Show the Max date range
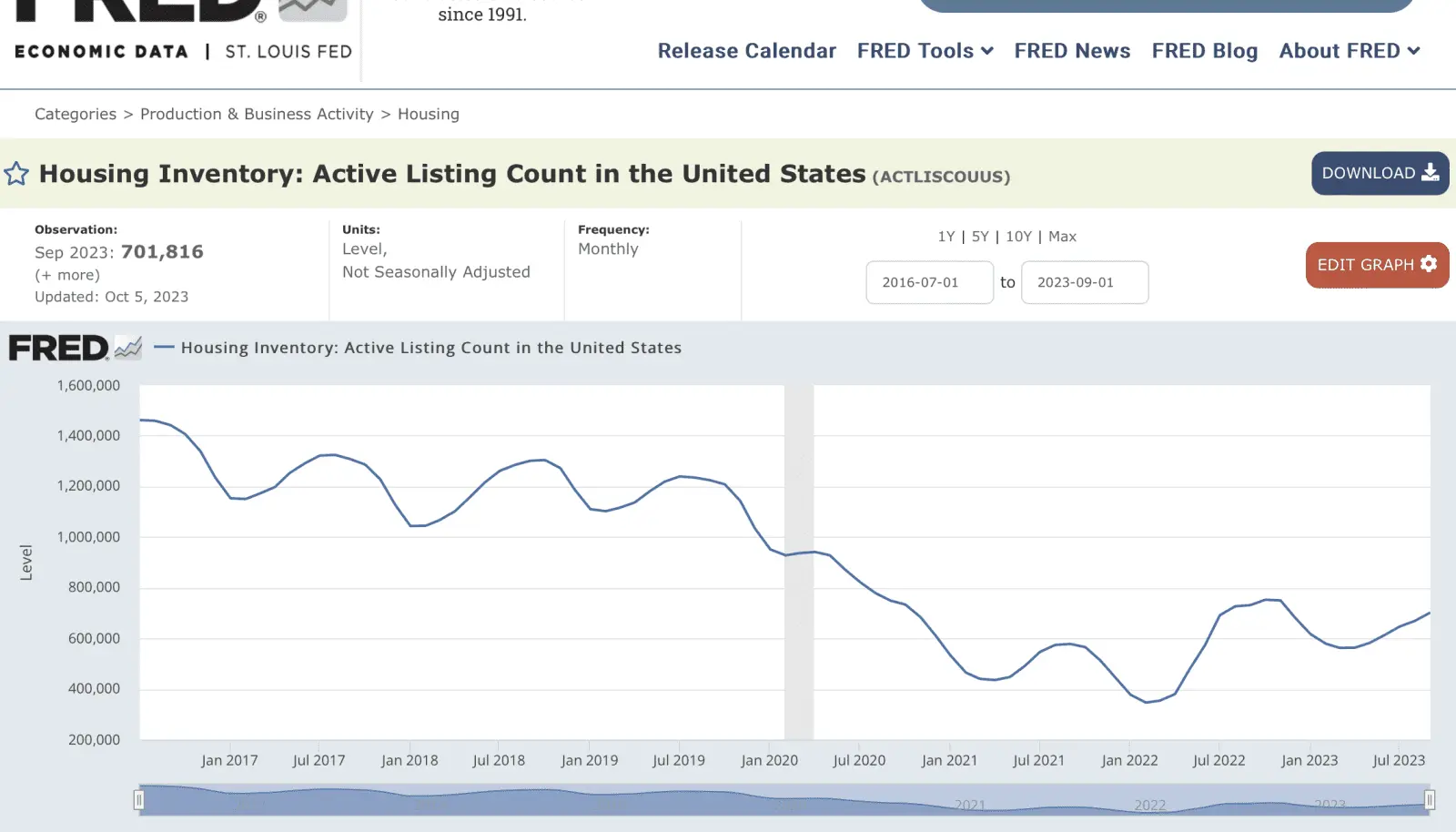 tap(1062, 237)
